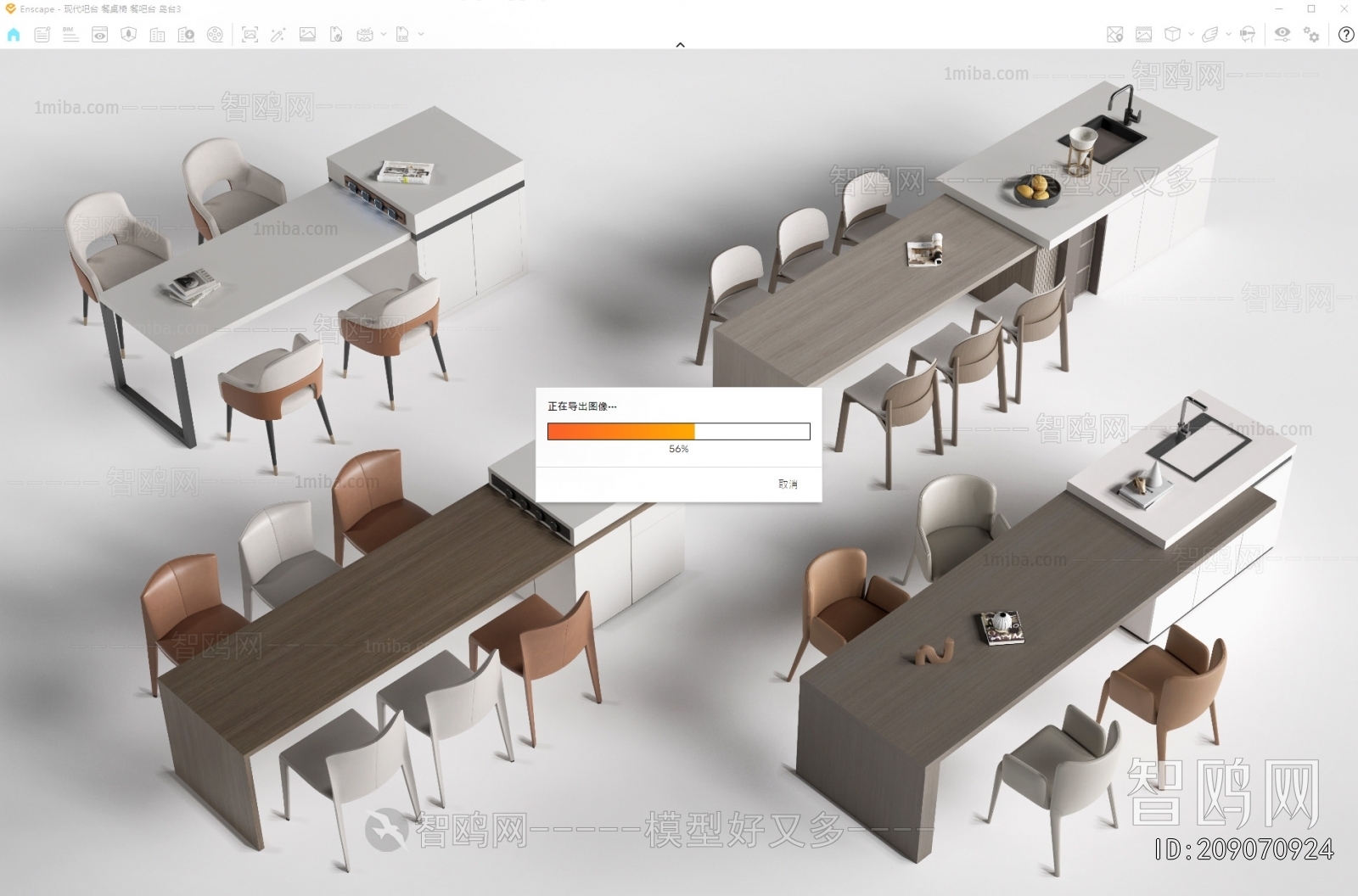The image size is (1358, 896).
Task: Cancel the image export with 取消
Action: (788, 484)
